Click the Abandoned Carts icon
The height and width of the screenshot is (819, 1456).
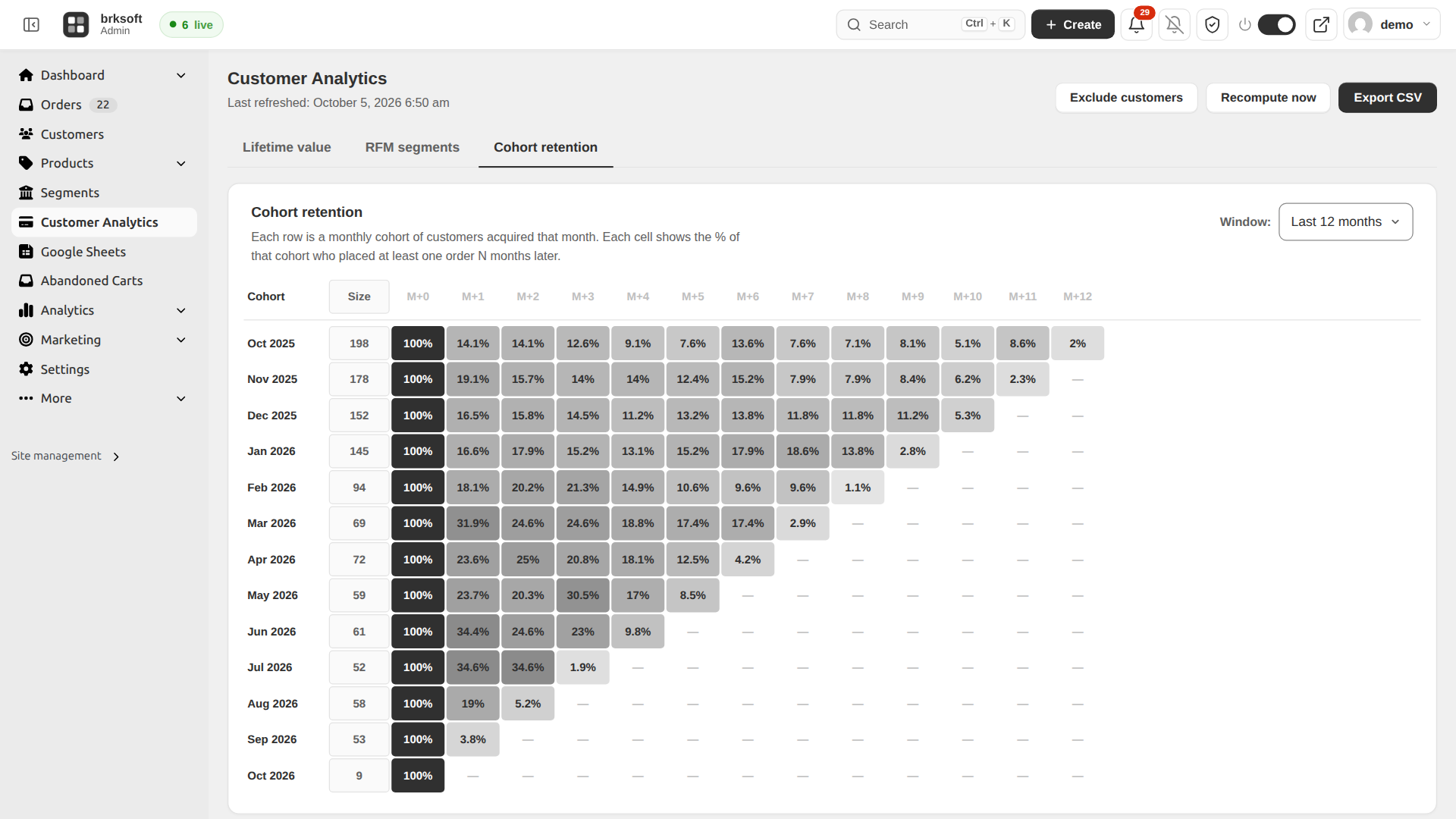click(x=26, y=281)
